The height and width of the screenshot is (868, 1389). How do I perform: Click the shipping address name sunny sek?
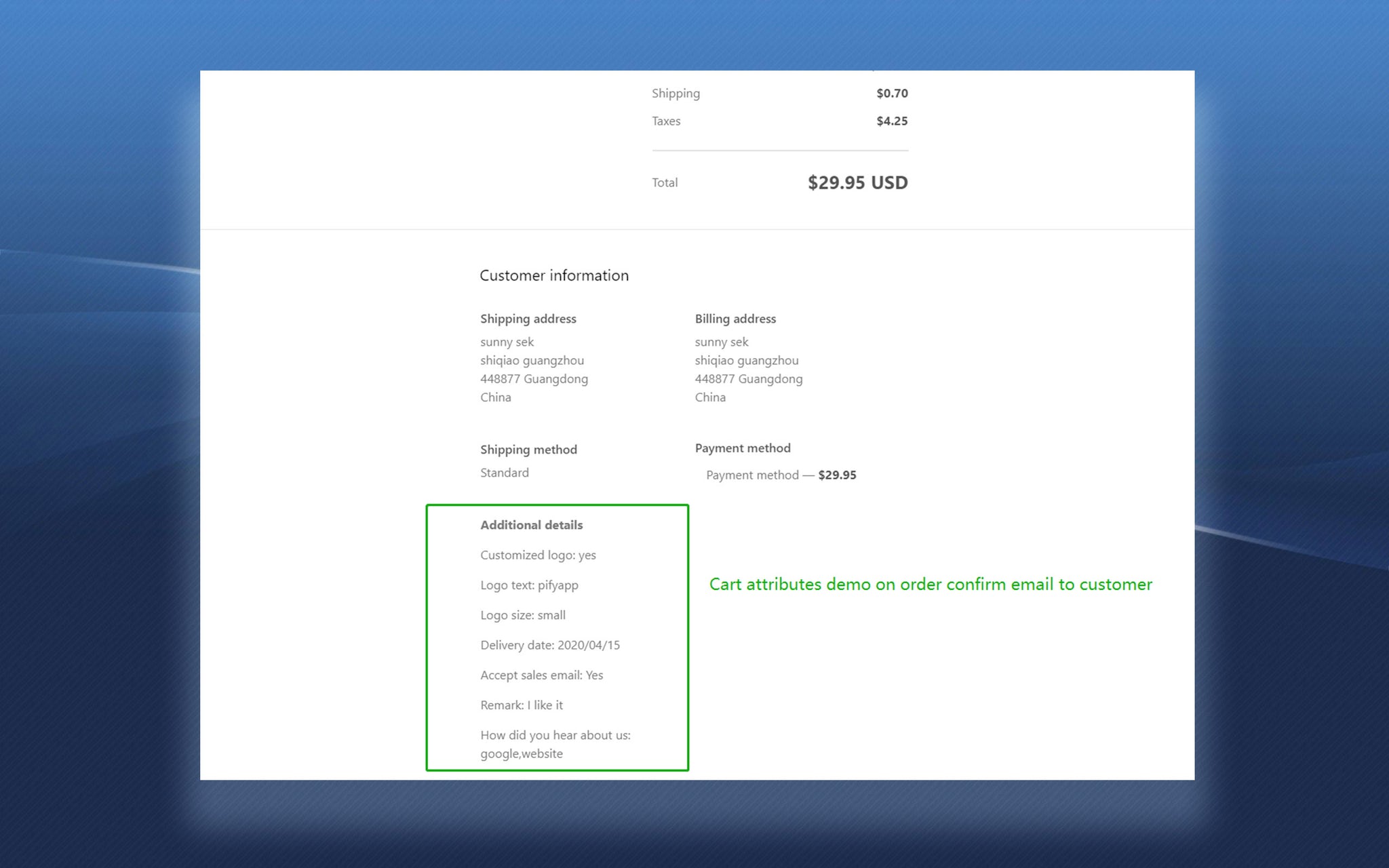507,342
